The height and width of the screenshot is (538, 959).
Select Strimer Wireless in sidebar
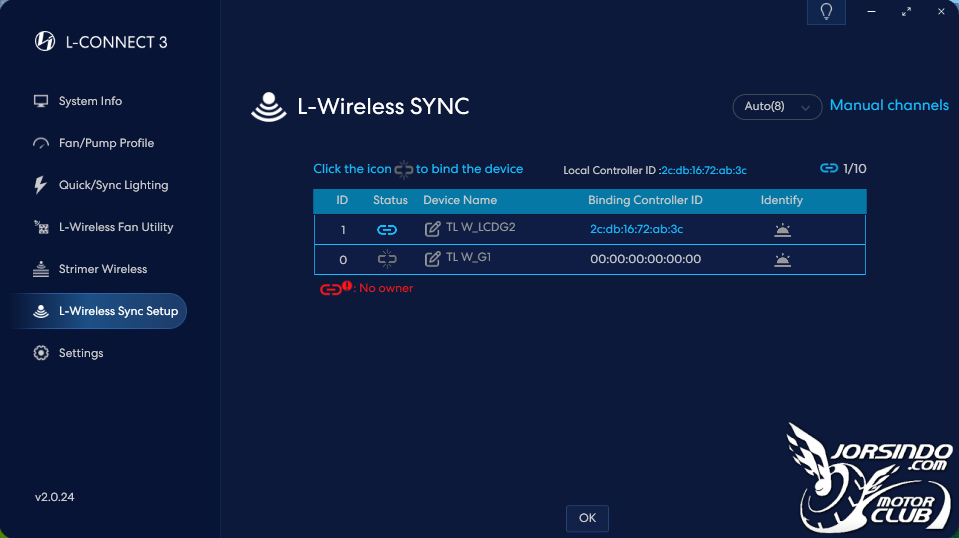[x=103, y=269]
